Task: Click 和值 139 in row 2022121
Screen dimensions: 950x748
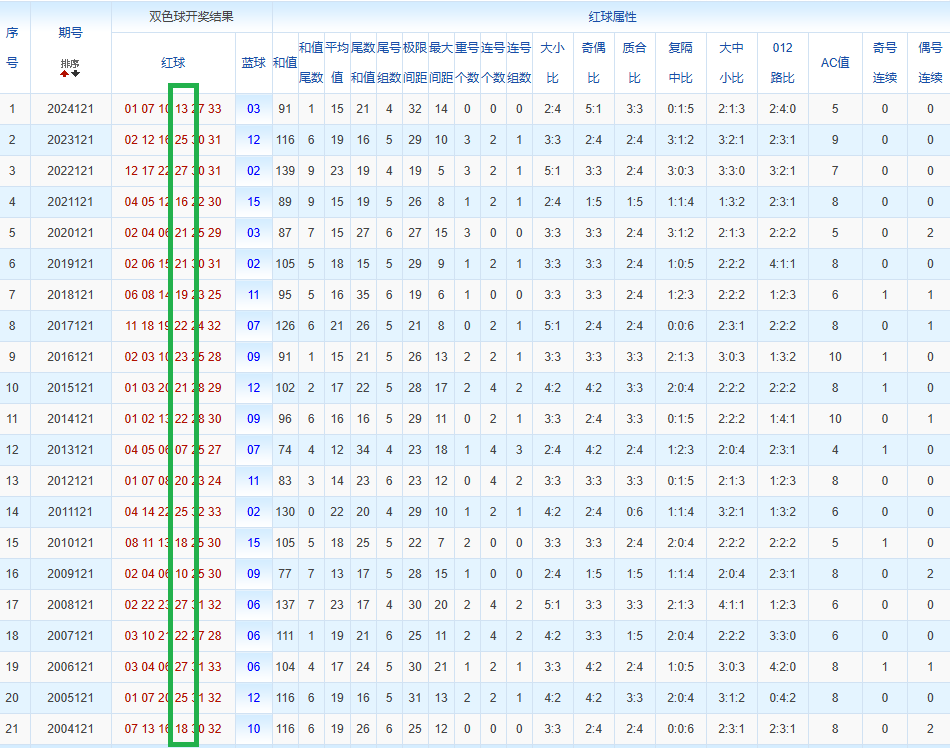Action: [x=285, y=171]
